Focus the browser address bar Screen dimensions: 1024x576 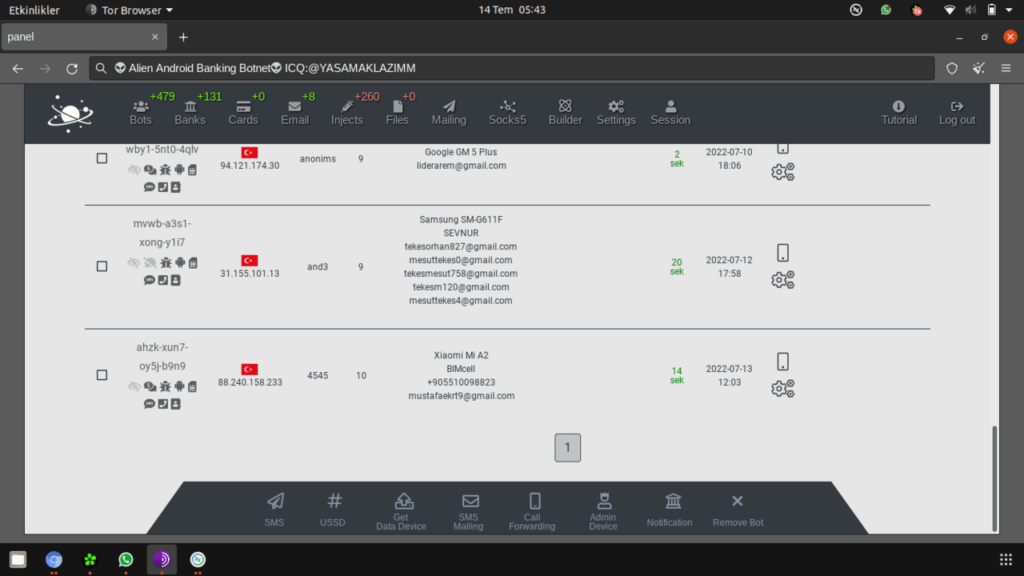[x=511, y=68]
